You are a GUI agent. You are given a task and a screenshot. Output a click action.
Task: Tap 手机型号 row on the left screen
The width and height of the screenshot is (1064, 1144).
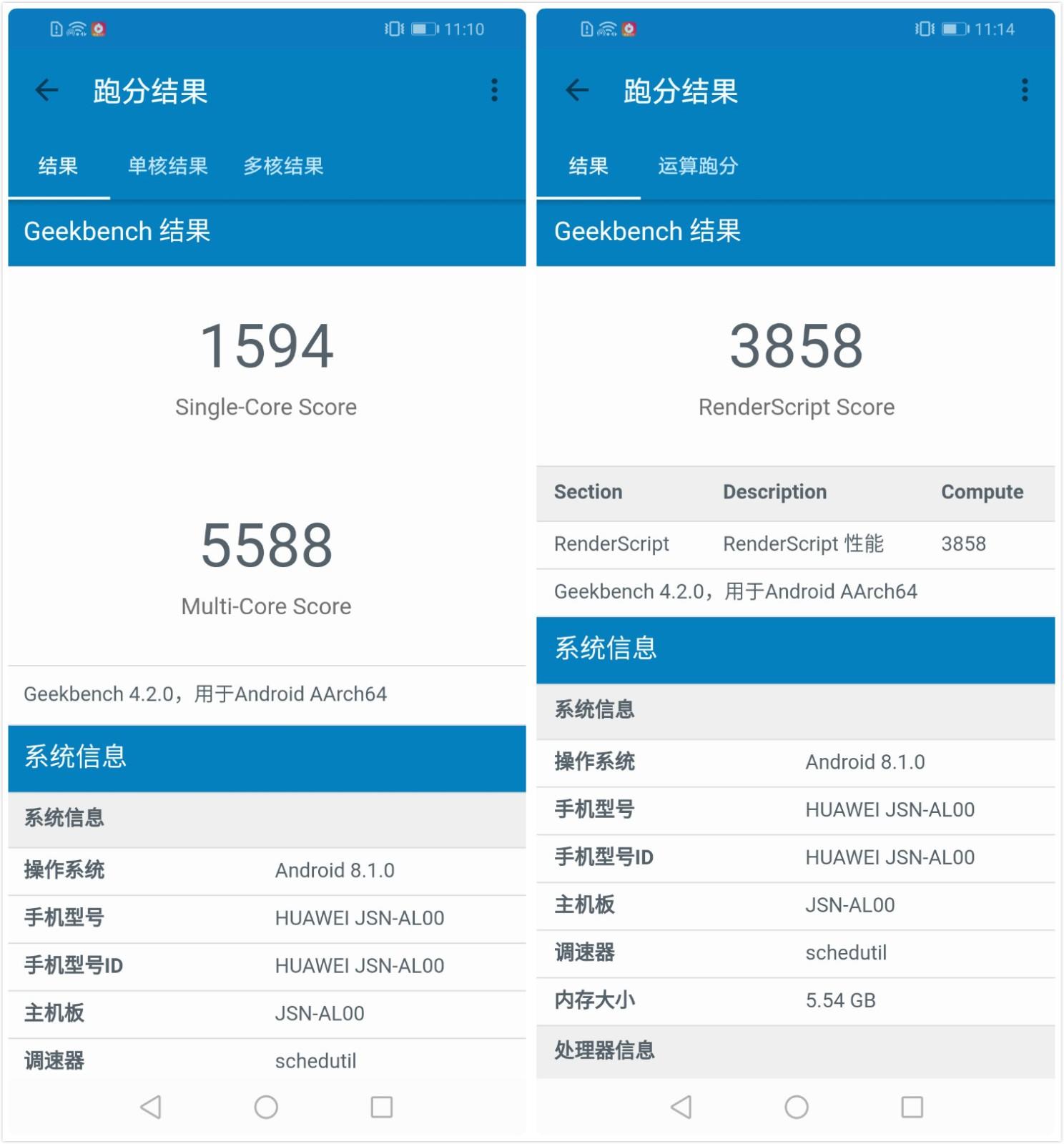click(267, 919)
